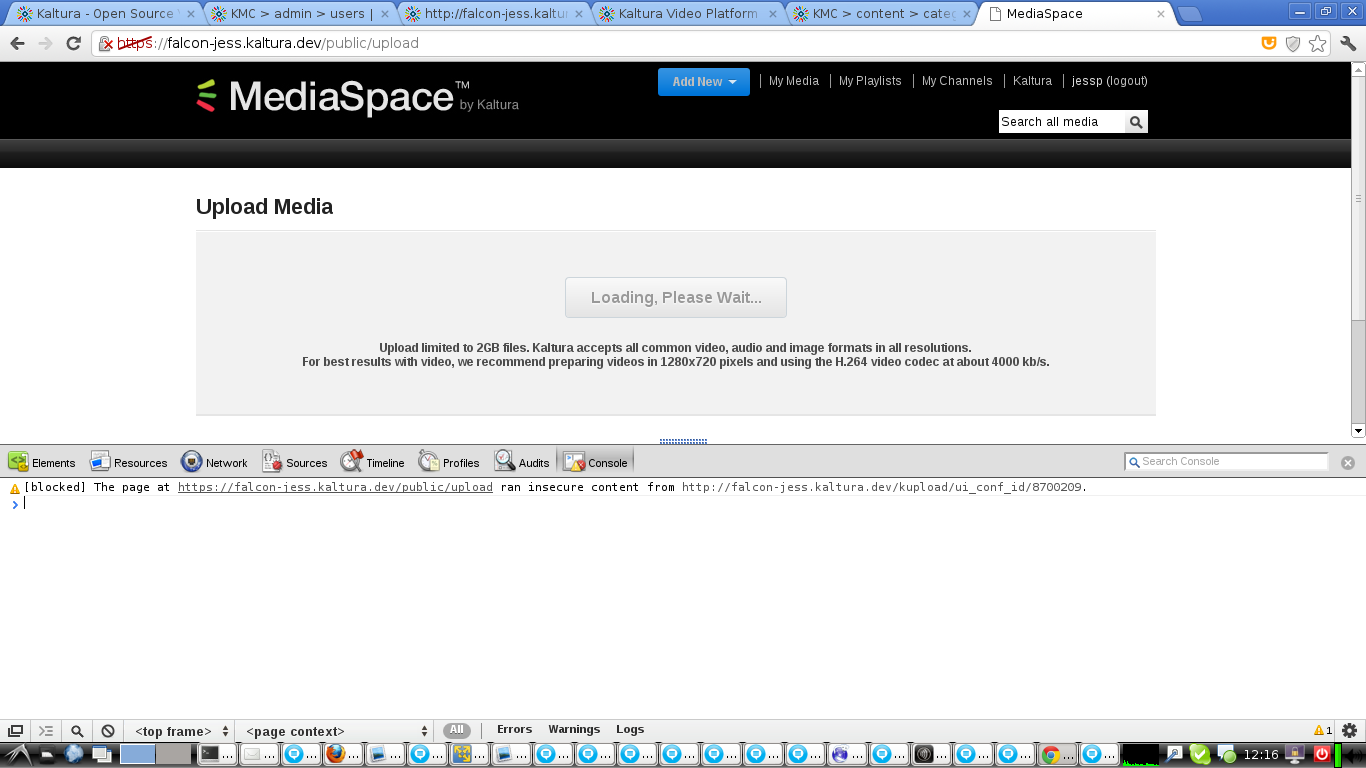The width and height of the screenshot is (1366, 768).
Task: Switch to the Kaltura - Open Source tab
Action: pos(104,14)
